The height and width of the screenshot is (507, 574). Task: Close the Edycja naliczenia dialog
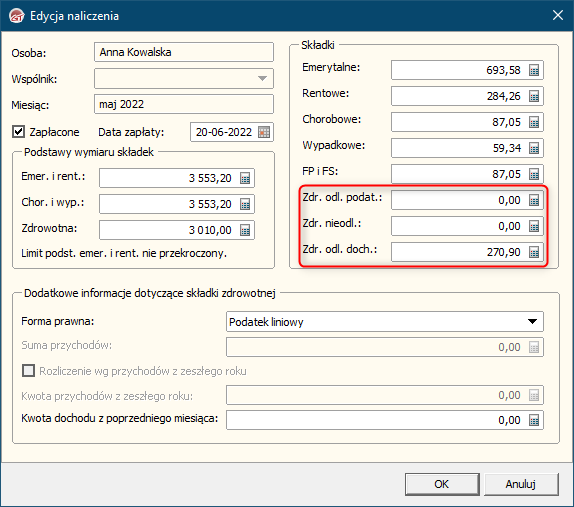coord(558,15)
